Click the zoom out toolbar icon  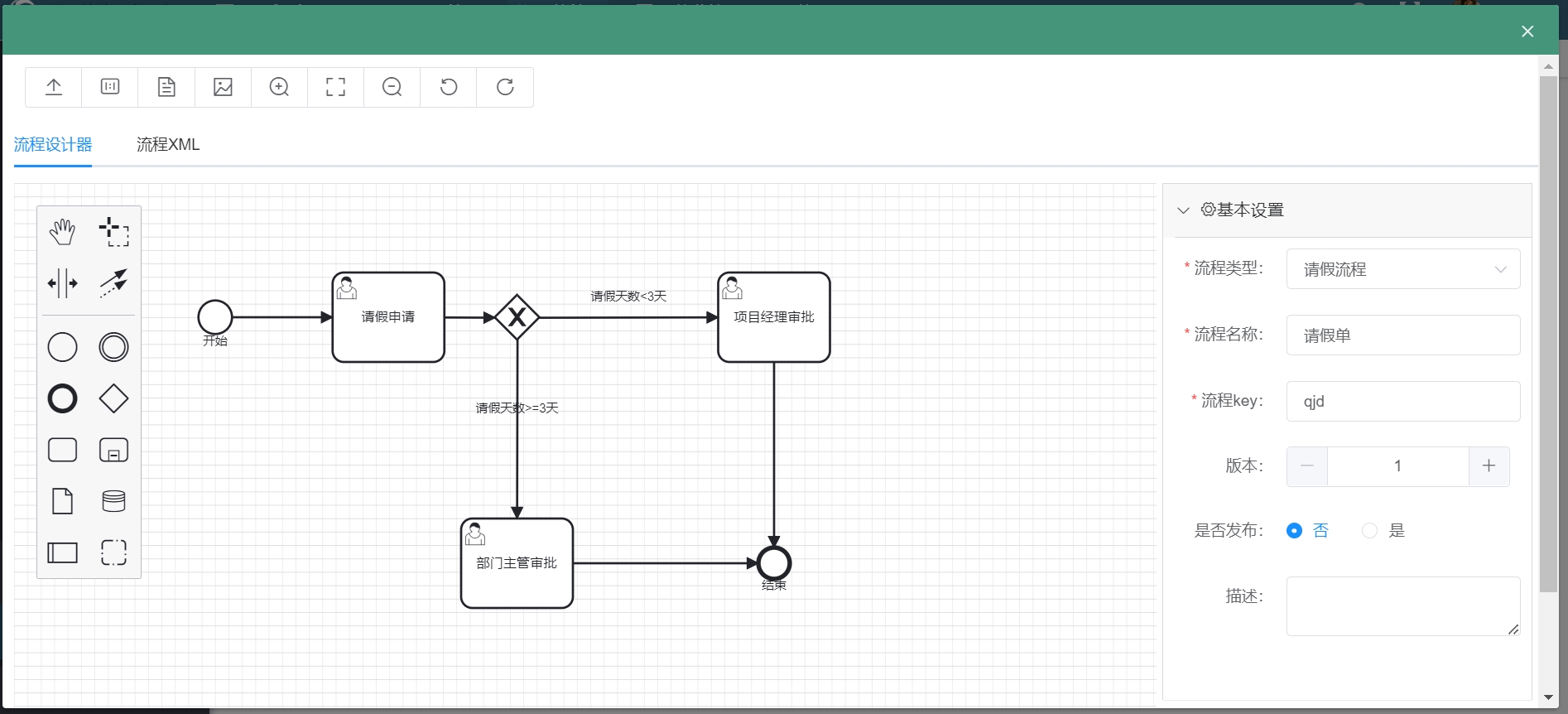(x=392, y=87)
